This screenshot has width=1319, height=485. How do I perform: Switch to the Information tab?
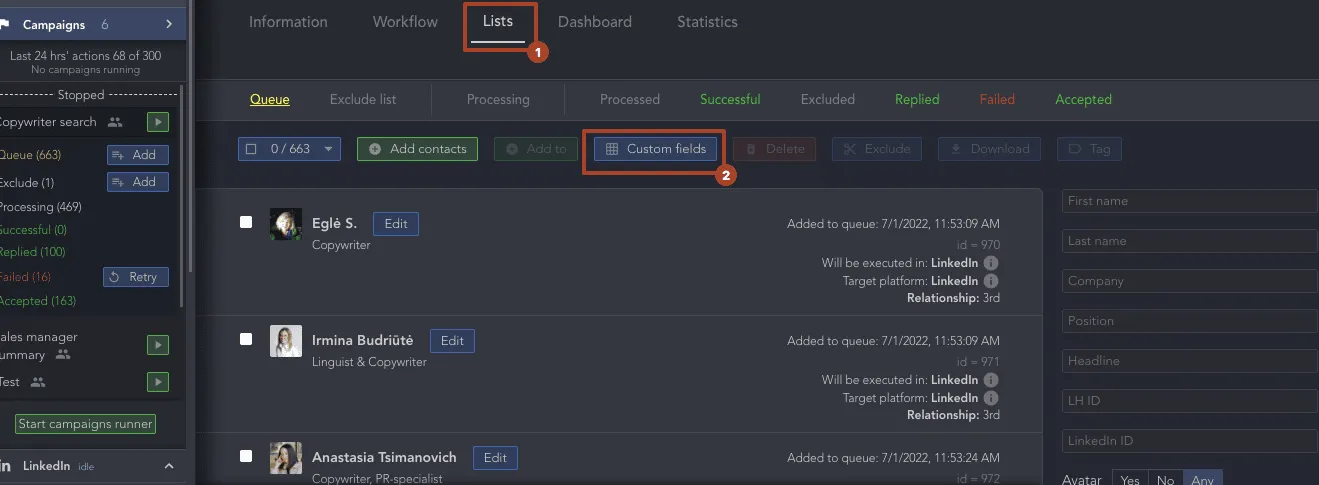pos(288,22)
